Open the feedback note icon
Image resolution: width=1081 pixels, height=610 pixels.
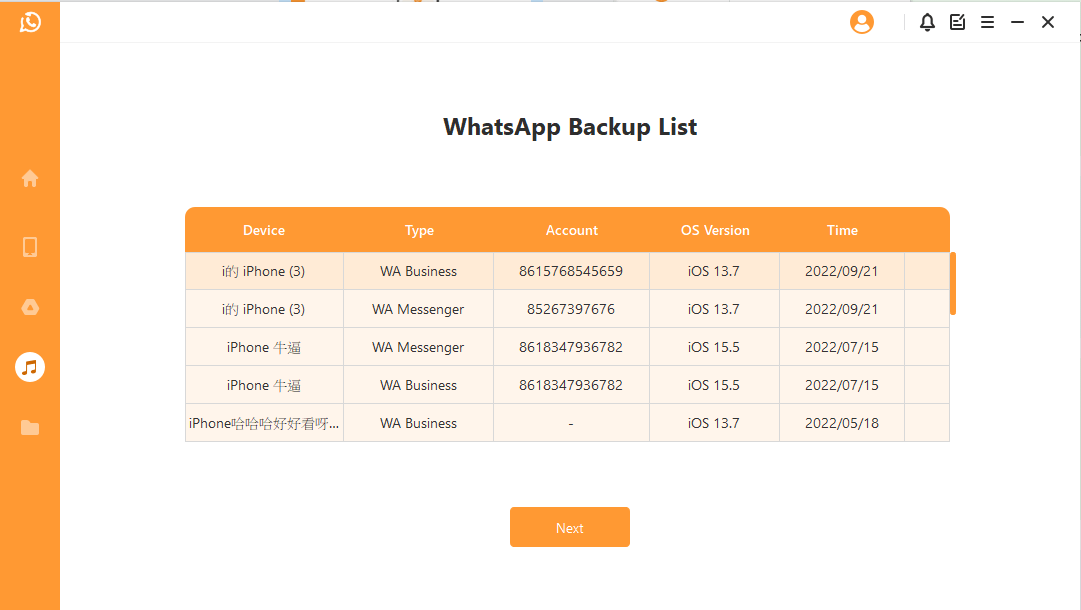pyautogui.click(x=957, y=22)
